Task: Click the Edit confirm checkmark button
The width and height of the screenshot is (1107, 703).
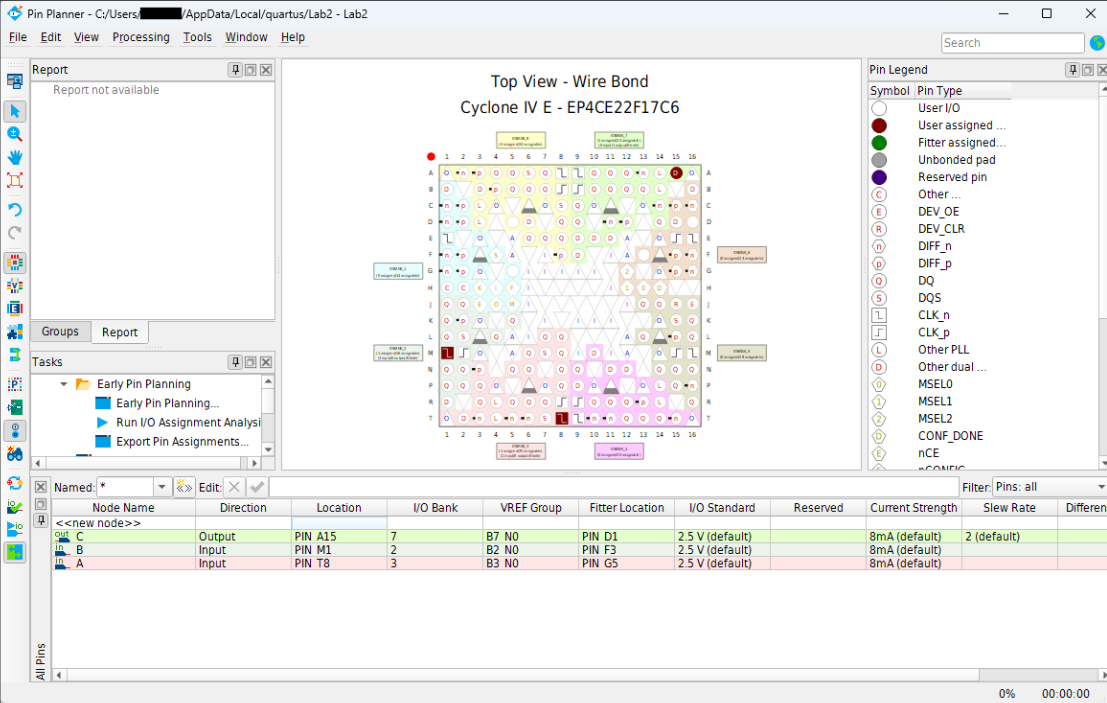Action: pyautogui.click(x=257, y=487)
